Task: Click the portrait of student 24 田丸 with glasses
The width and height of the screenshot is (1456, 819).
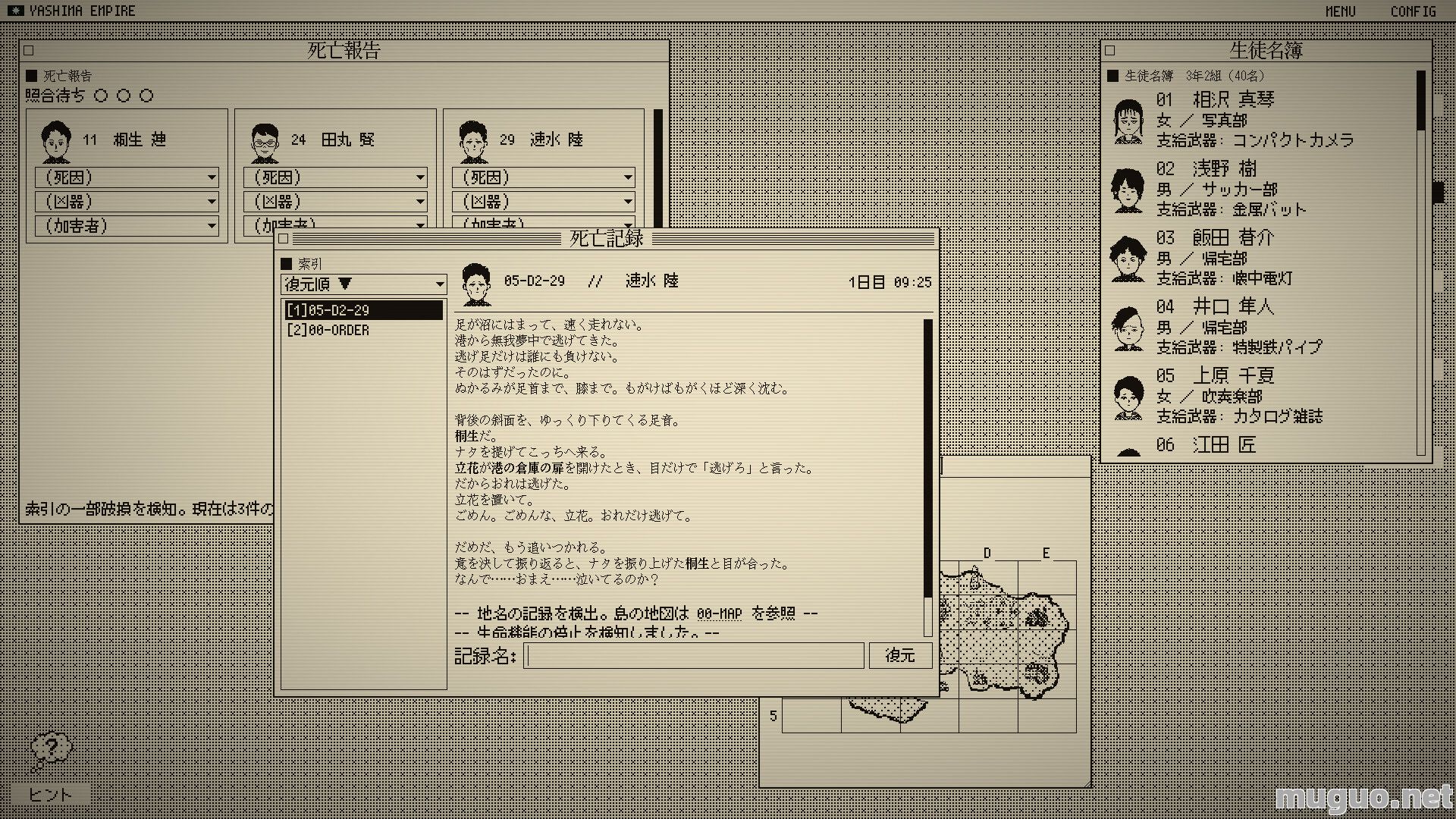Action: 264,141
